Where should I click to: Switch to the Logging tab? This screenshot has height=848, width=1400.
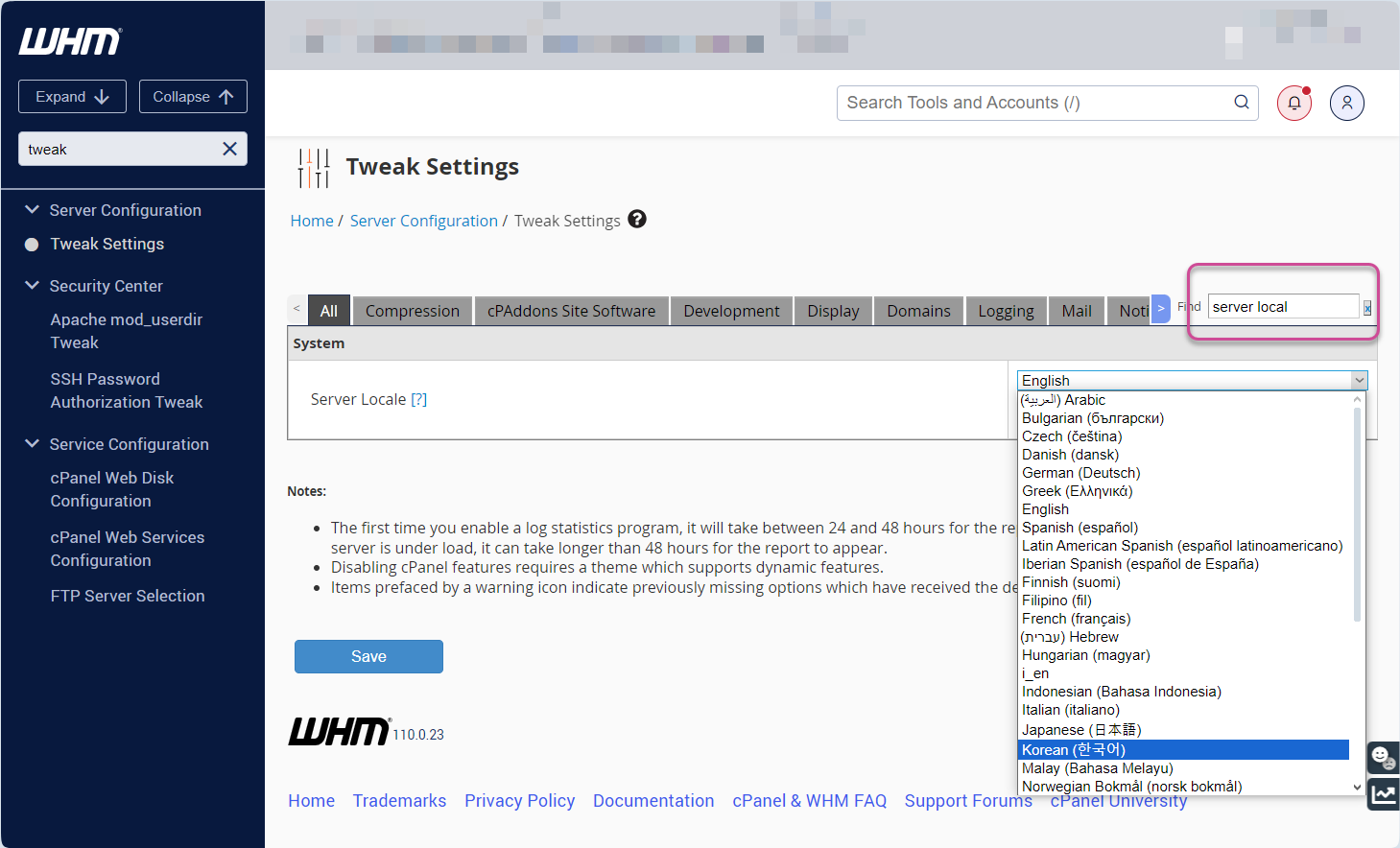tap(1006, 311)
